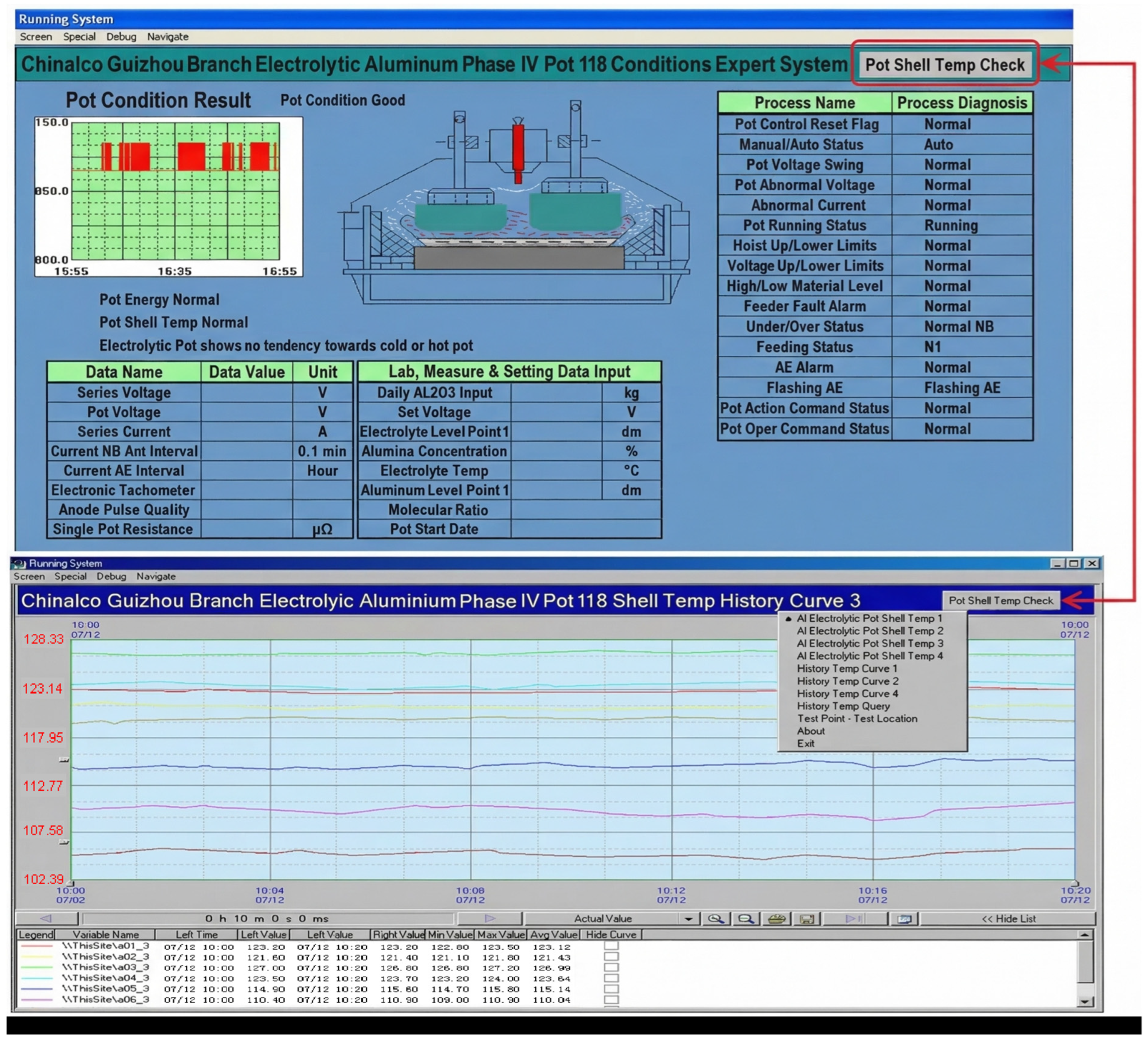Select Al Electrolytic Pot Shell Temp 2
This screenshot has width=1148, height=1041.
tap(870, 631)
